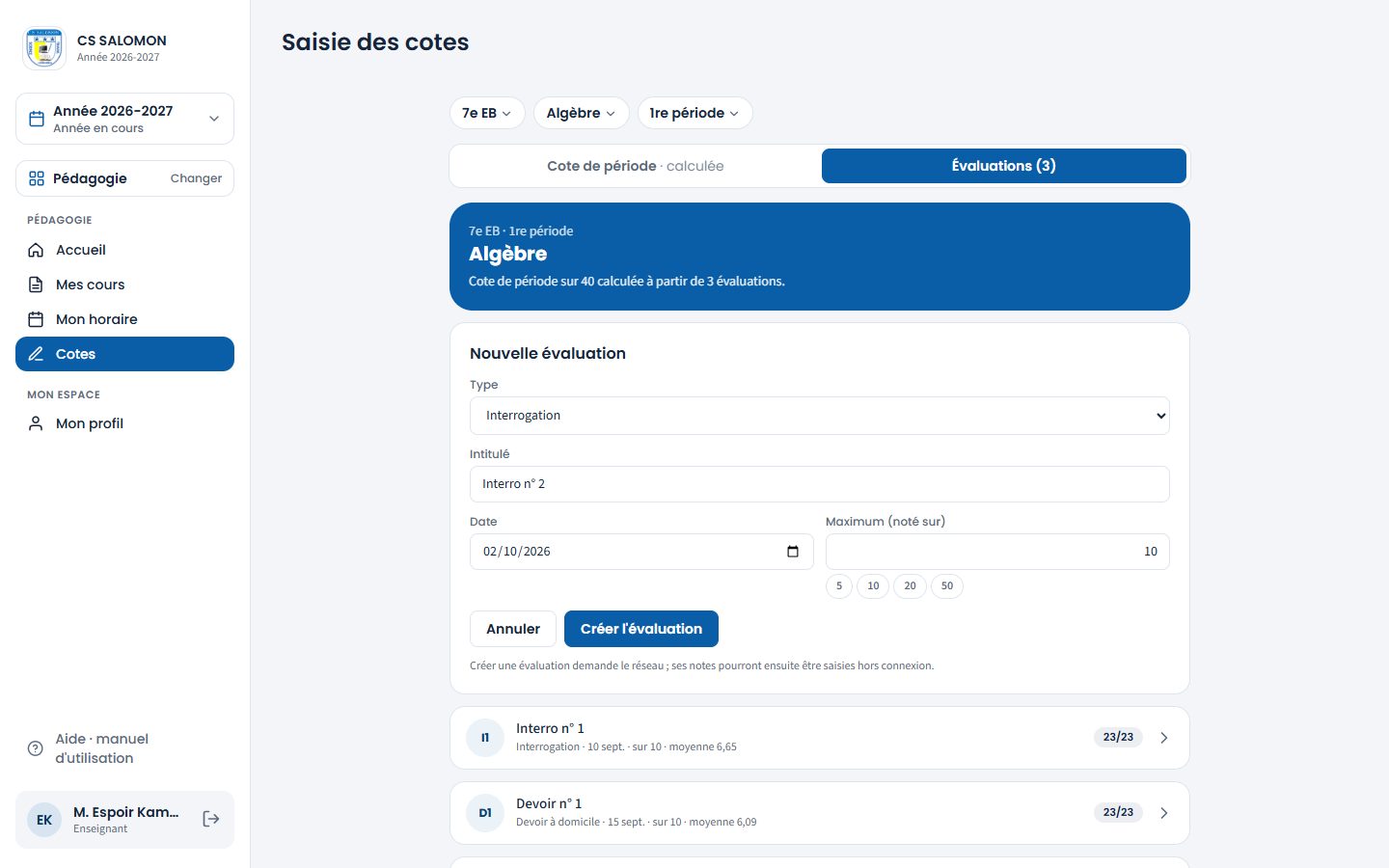This screenshot has width=1389, height=868.
Task: Open Mes cours in the sidebar
Action: pyautogui.click(x=124, y=285)
